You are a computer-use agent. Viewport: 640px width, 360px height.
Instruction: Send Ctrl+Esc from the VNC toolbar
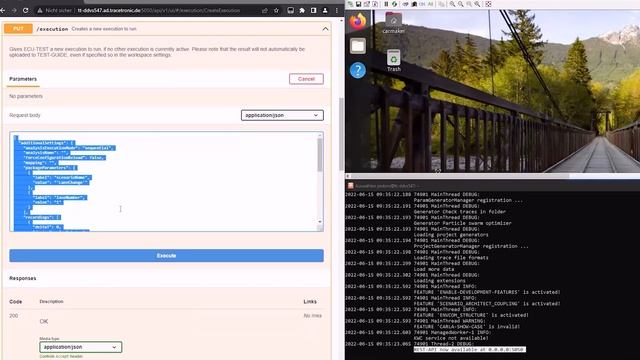(414, 4)
